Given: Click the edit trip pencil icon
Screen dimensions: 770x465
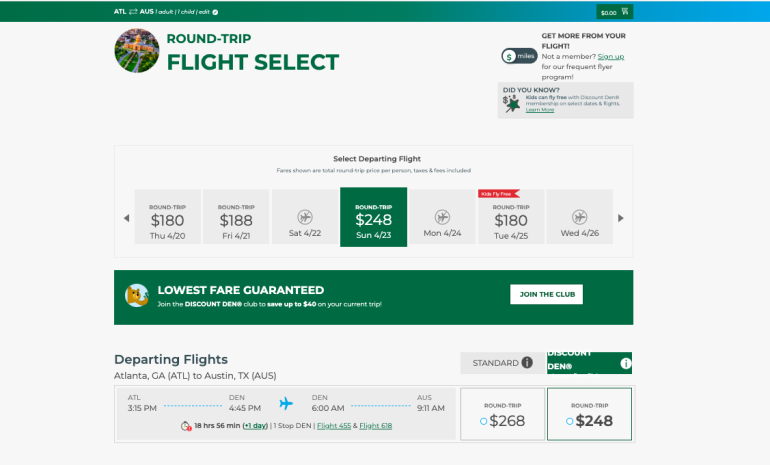Looking at the screenshot, I should tap(216, 12).
